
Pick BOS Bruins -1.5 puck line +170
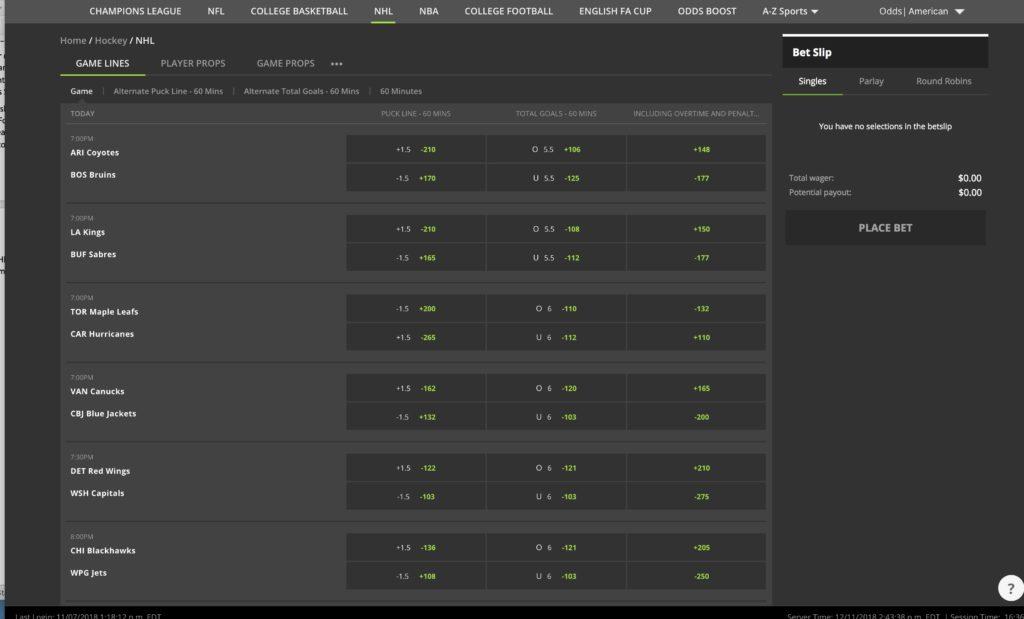click(x=416, y=178)
